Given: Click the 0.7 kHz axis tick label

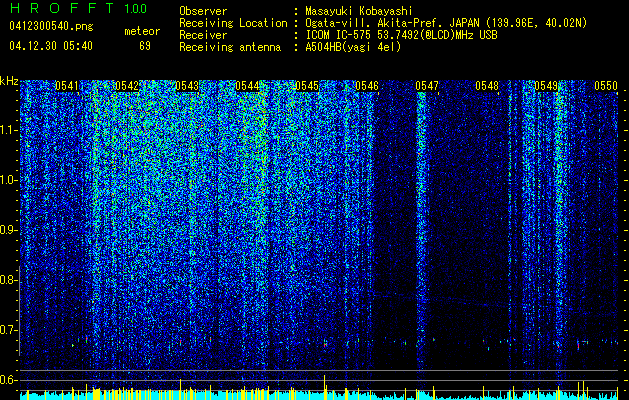Looking at the screenshot, I should [x=8, y=330].
